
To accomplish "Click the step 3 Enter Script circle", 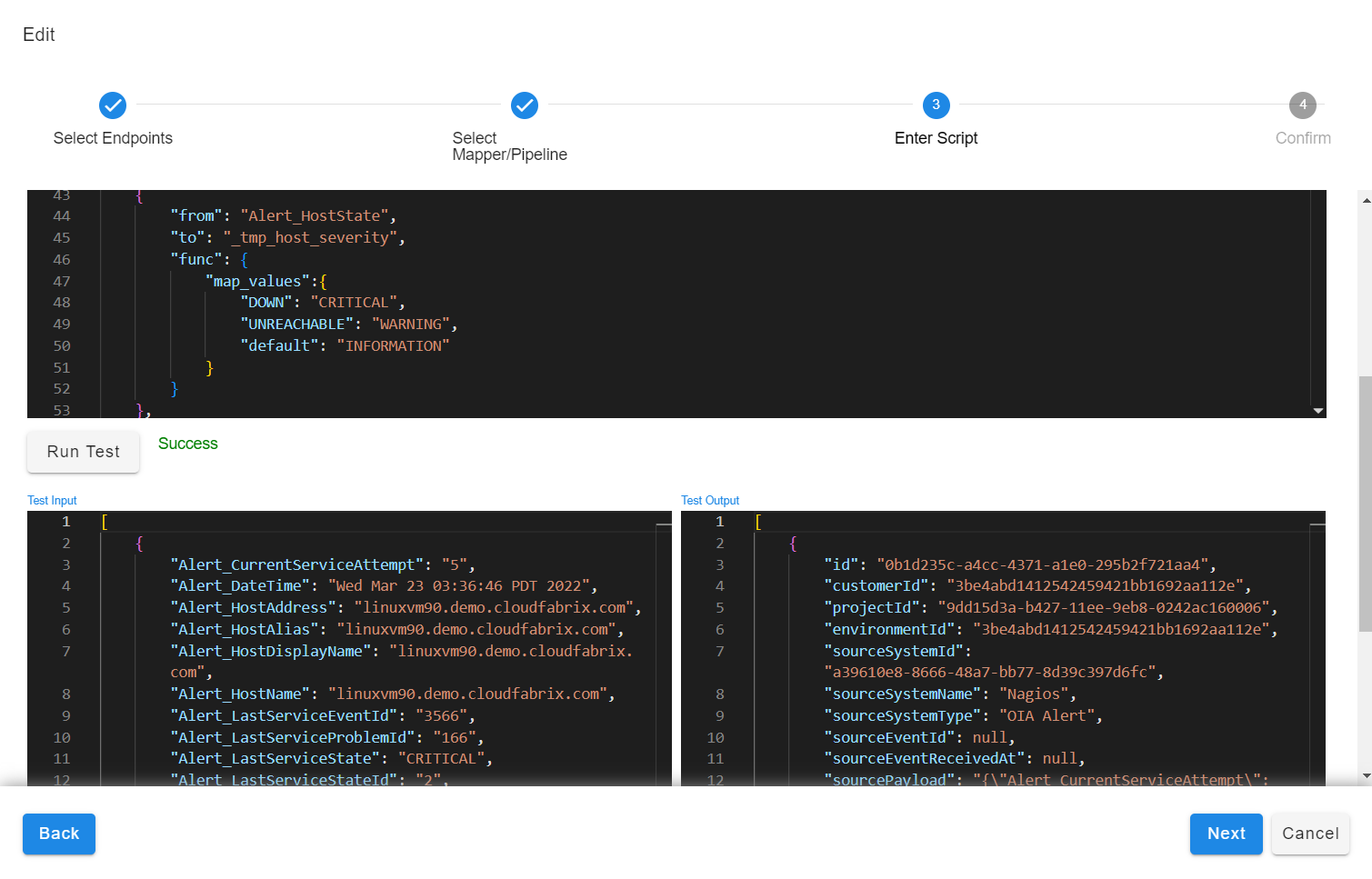I will pyautogui.click(x=936, y=105).
